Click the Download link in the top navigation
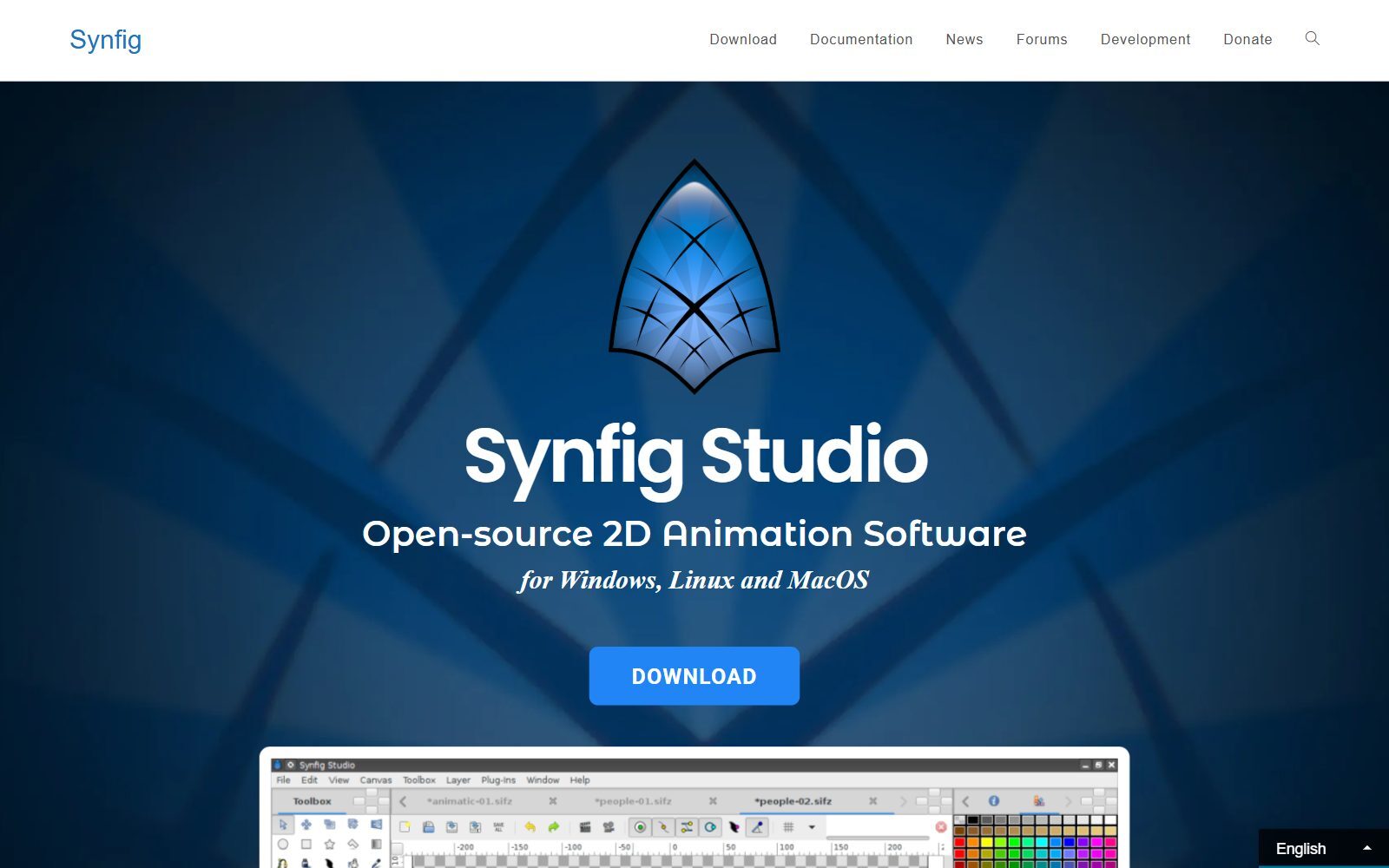Screen dimensions: 1389x868 (743, 39)
